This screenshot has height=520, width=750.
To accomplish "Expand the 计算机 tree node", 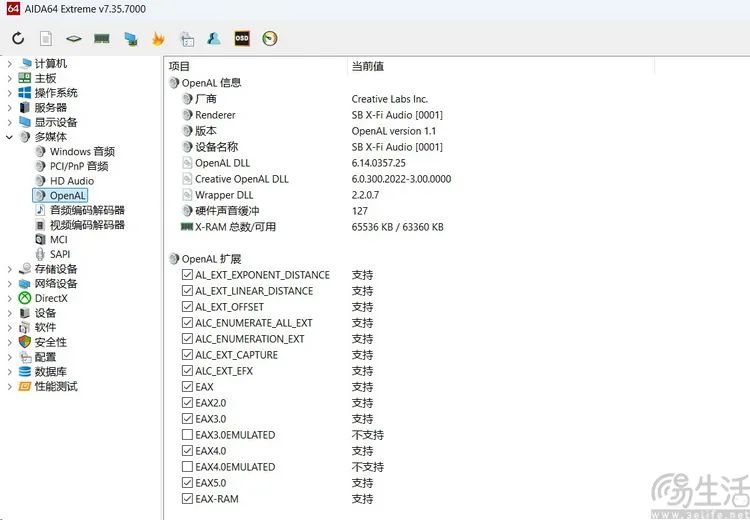I will click(x=10, y=64).
